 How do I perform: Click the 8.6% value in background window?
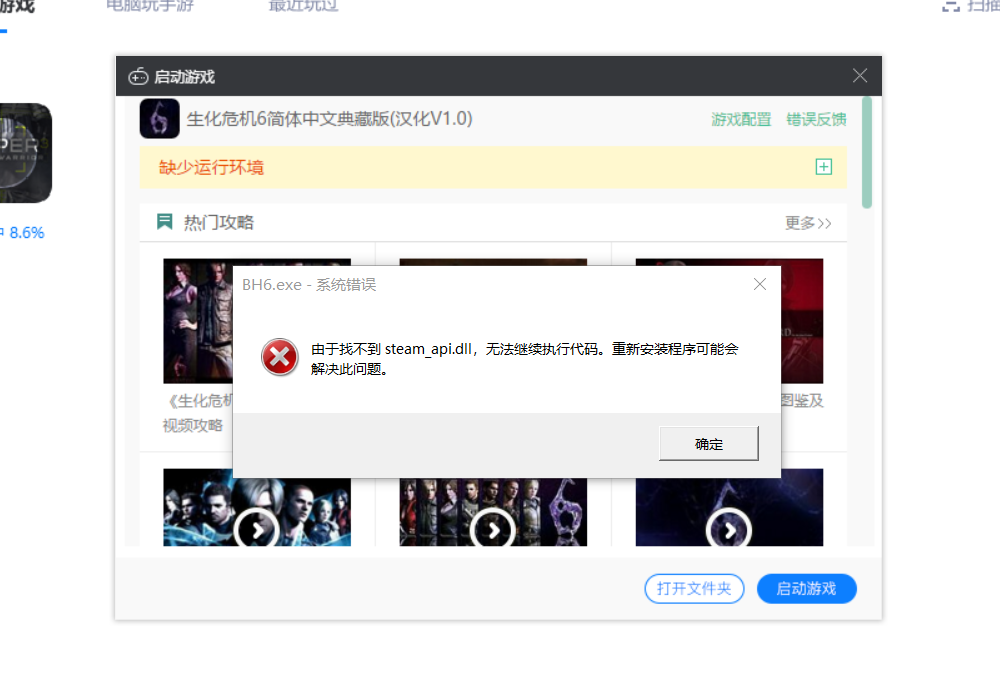click(x=27, y=233)
